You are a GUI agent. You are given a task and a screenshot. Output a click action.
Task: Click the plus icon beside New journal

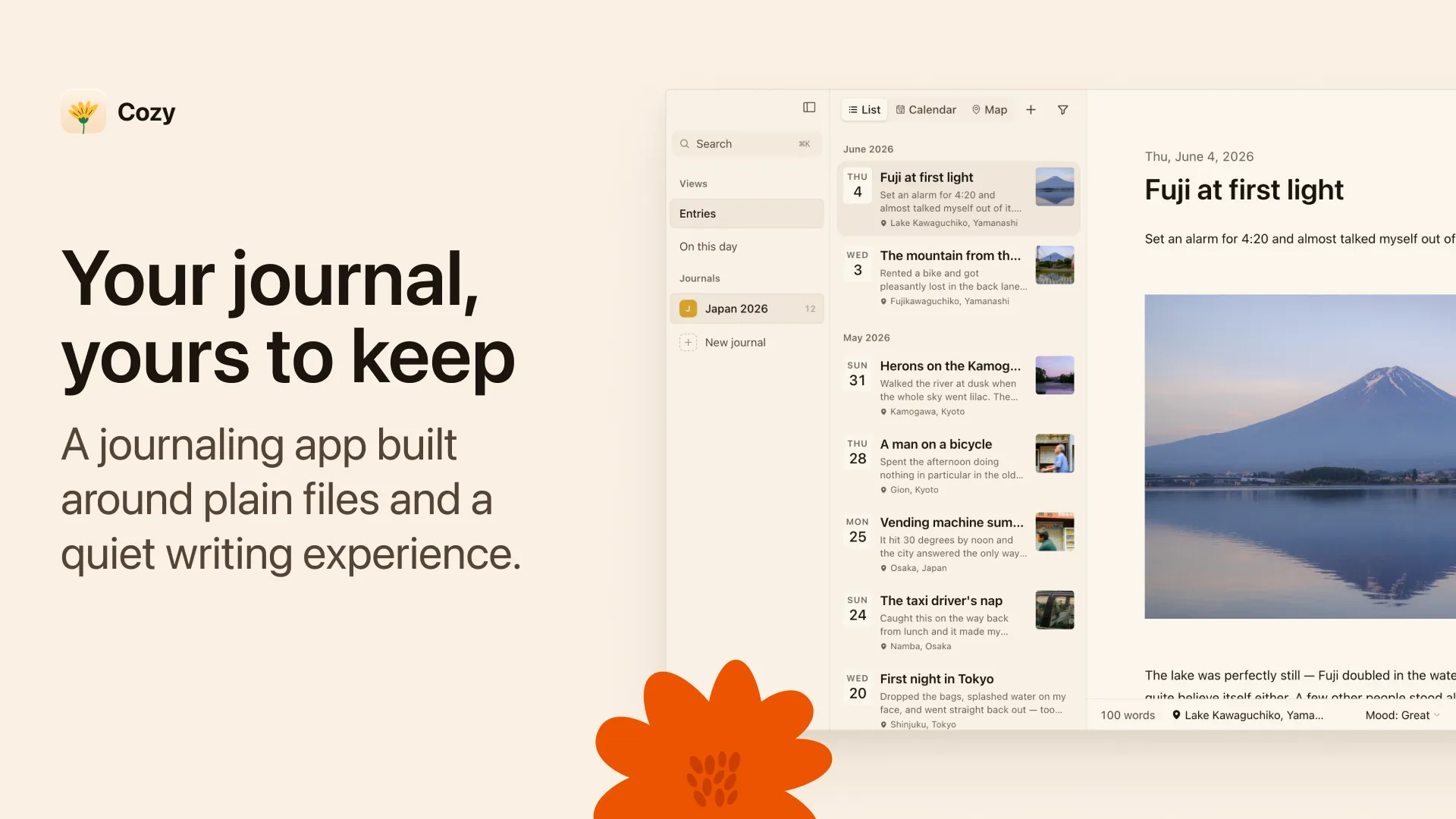pyautogui.click(x=688, y=343)
